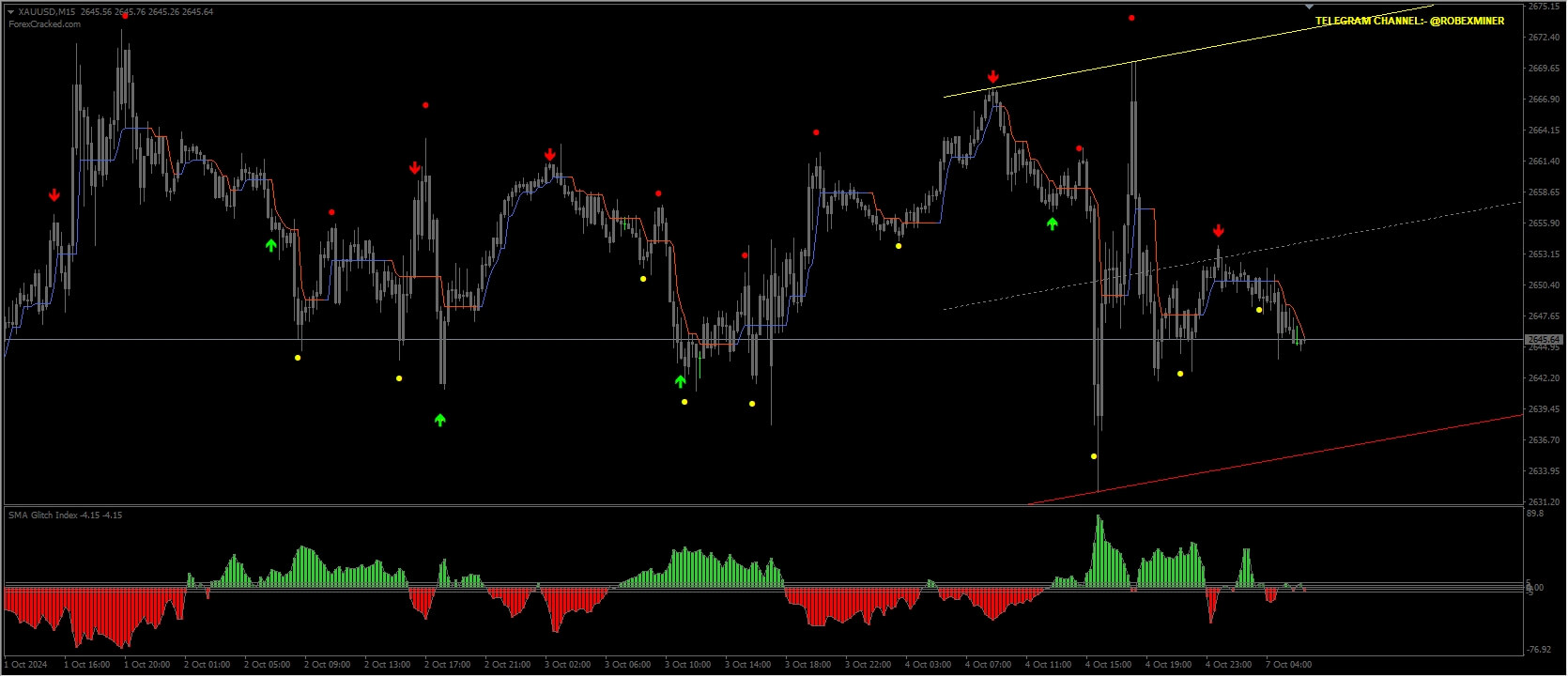Click the 2664.15 price scale label

(1545, 131)
